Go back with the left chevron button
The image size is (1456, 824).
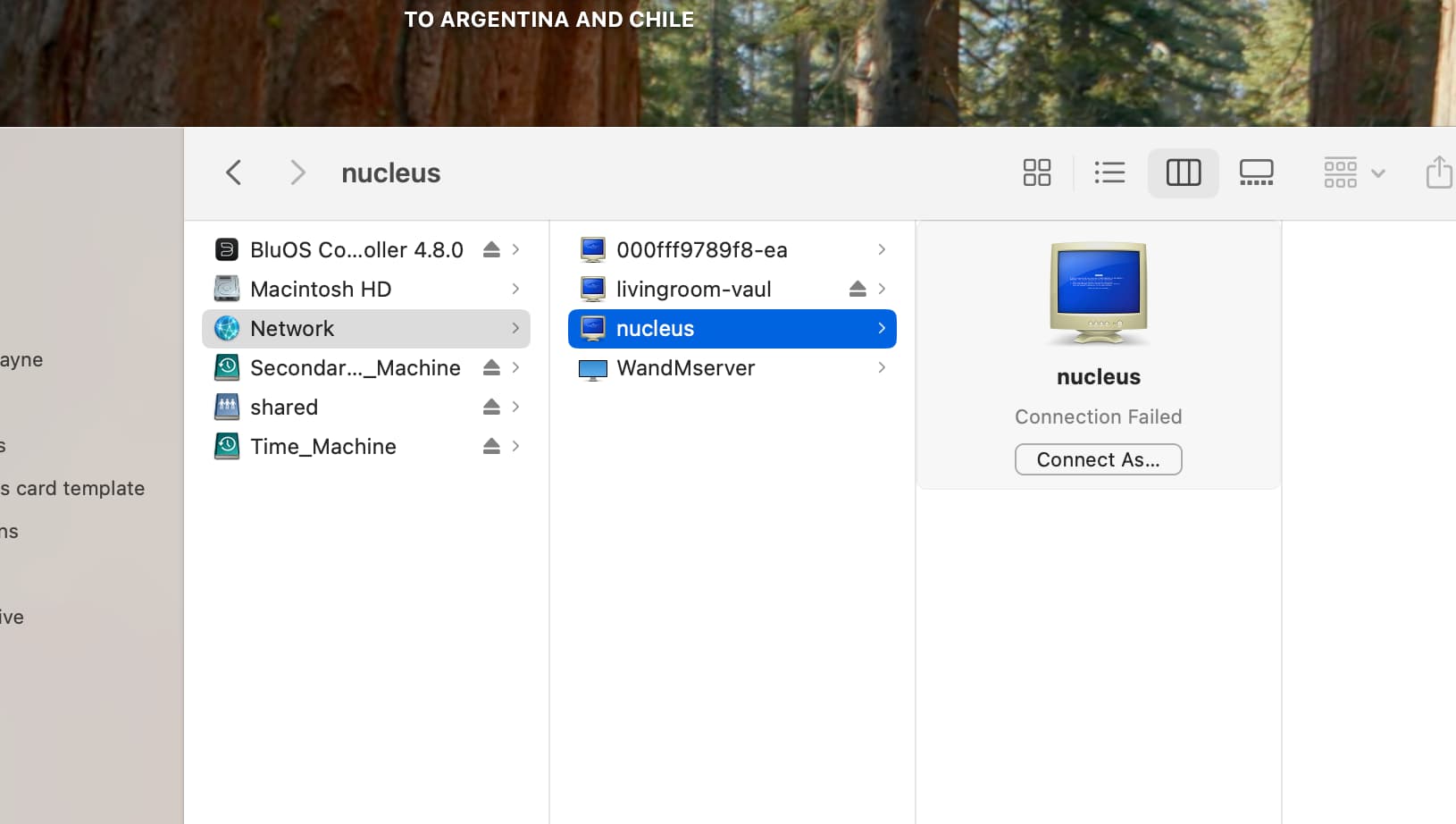click(234, 172)
